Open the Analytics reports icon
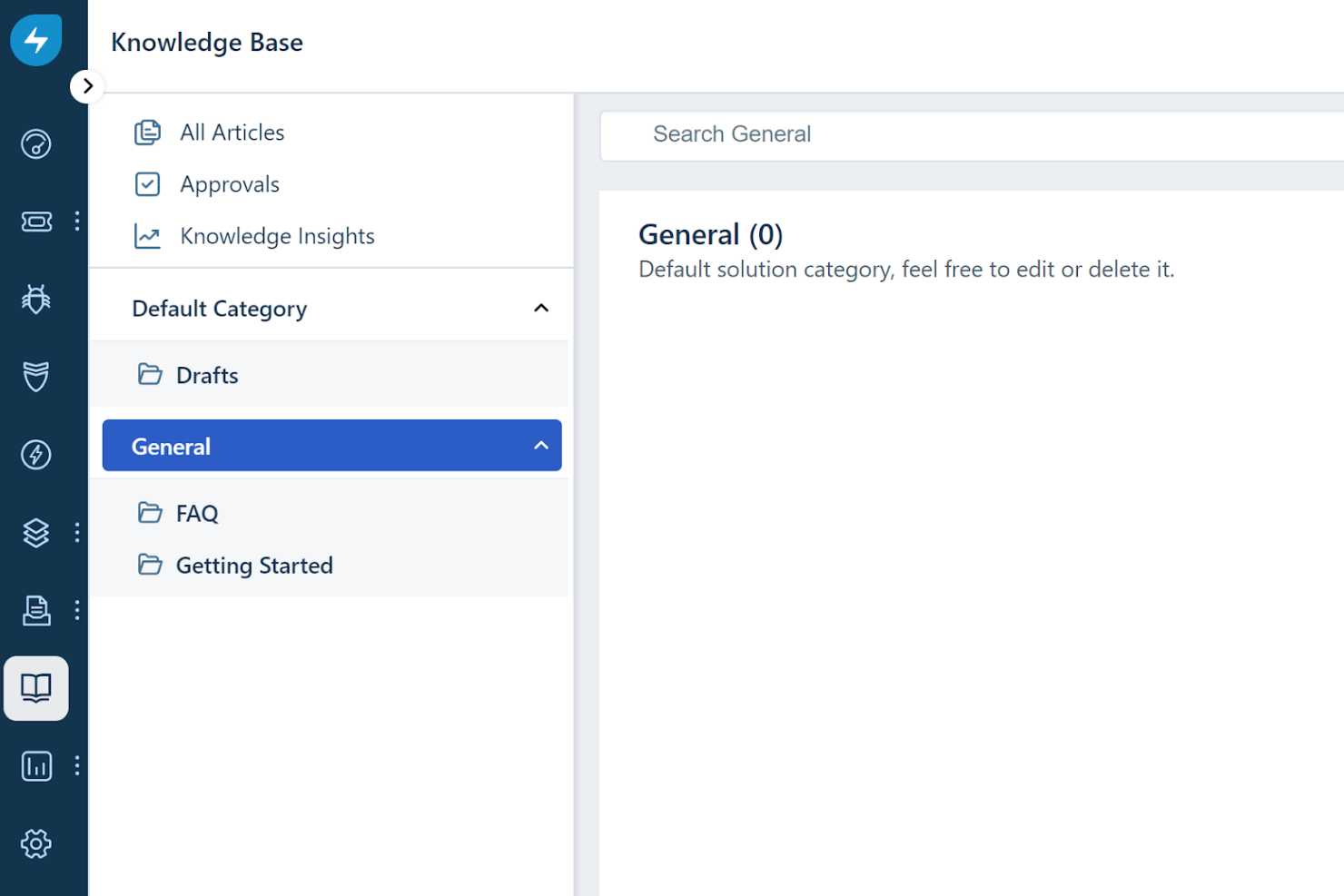 (35, 765)
